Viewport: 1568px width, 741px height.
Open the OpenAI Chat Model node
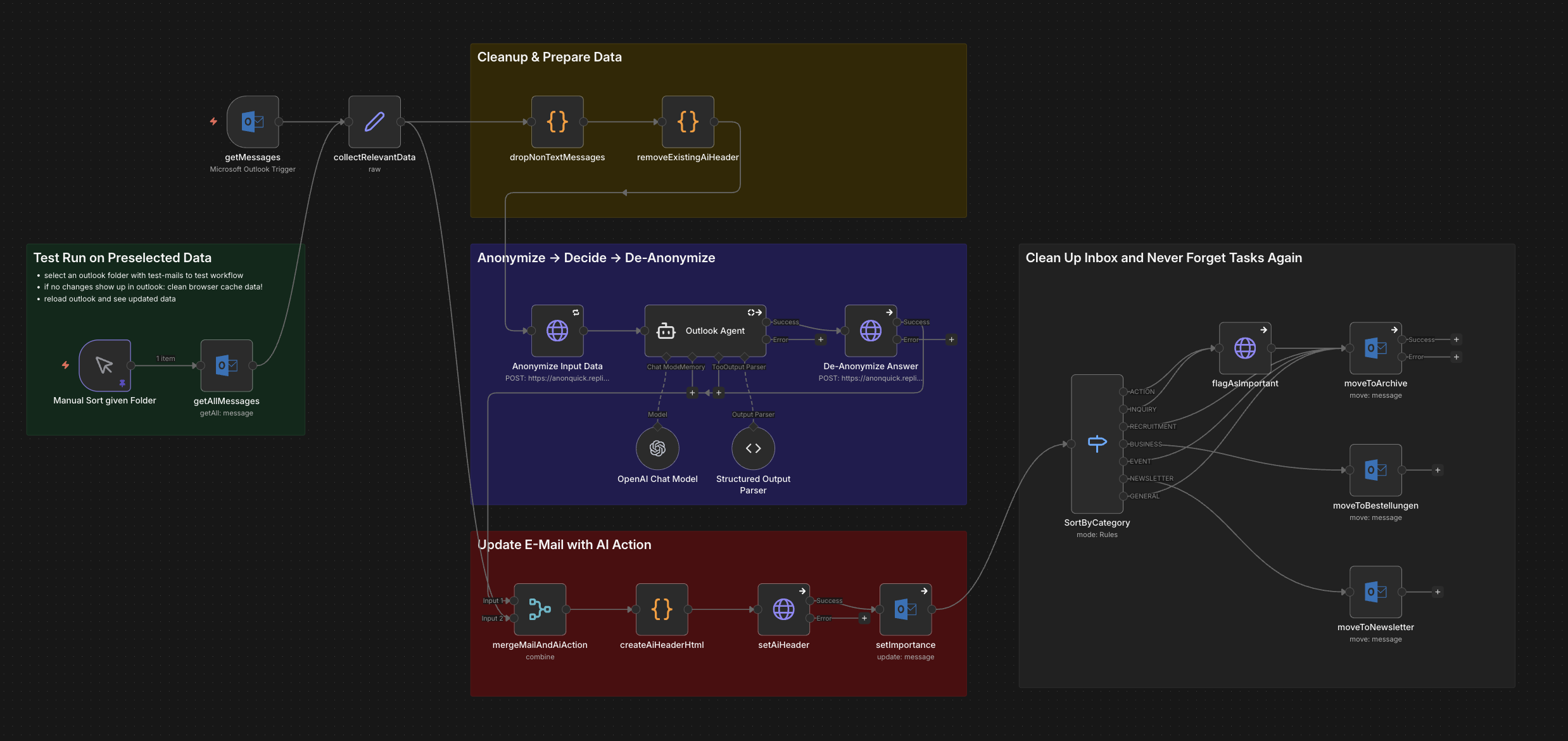point(657,448)
